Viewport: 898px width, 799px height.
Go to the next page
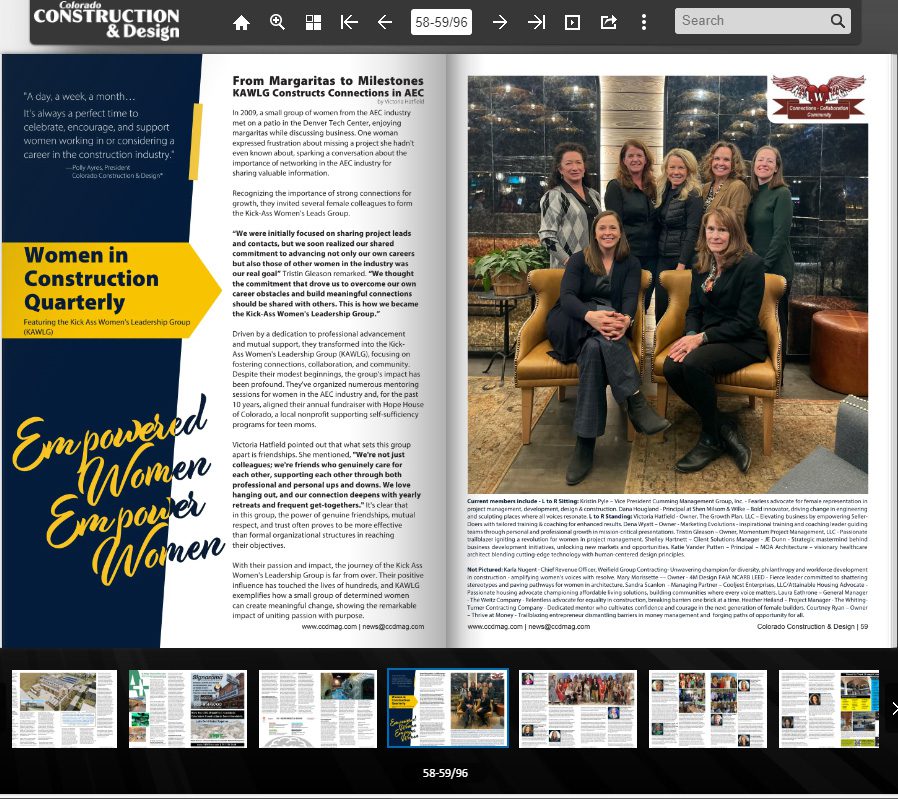pos(500,22)
